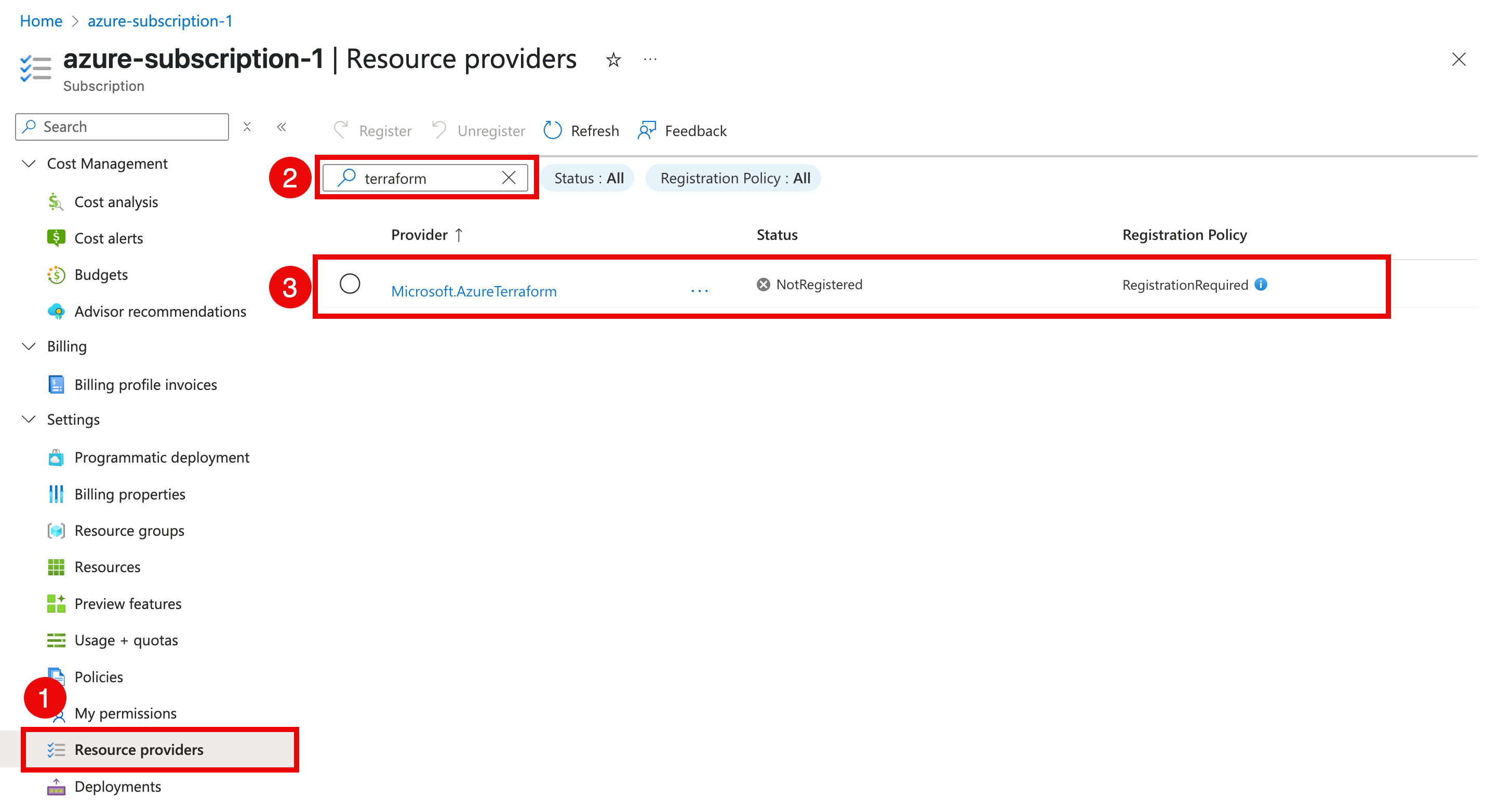Collapse the sidebar with double chevron
1498x812 pixels.
point(282,127)
